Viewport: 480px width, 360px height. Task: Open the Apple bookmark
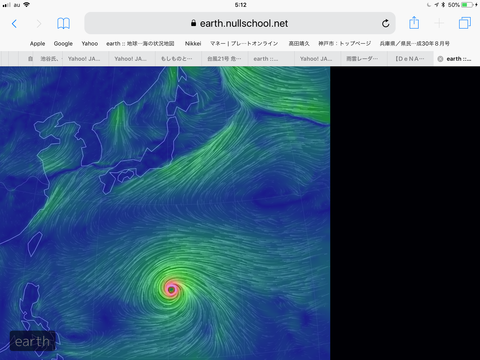coord(37,44)
